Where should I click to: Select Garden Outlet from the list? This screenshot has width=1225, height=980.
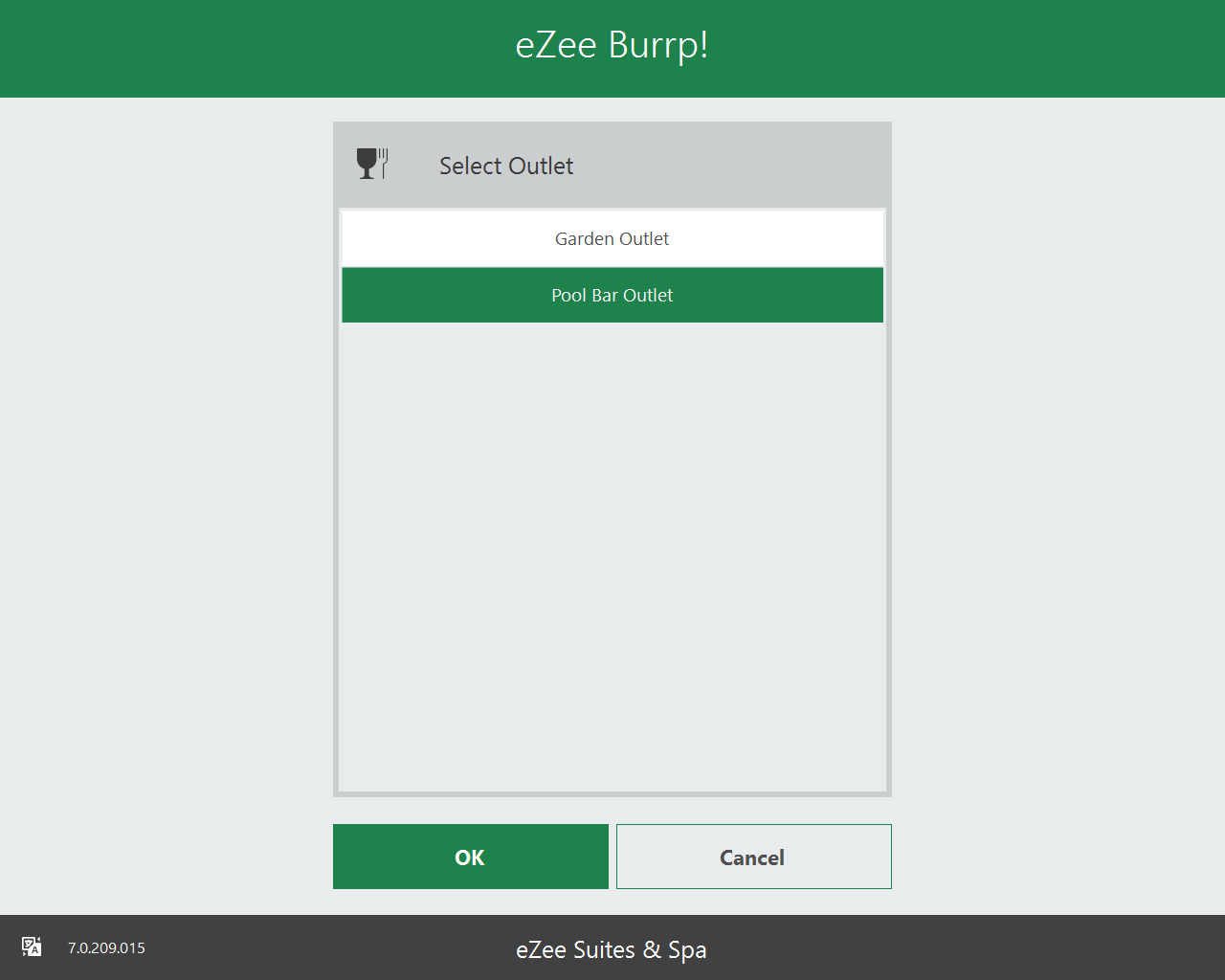click(612, 239)
